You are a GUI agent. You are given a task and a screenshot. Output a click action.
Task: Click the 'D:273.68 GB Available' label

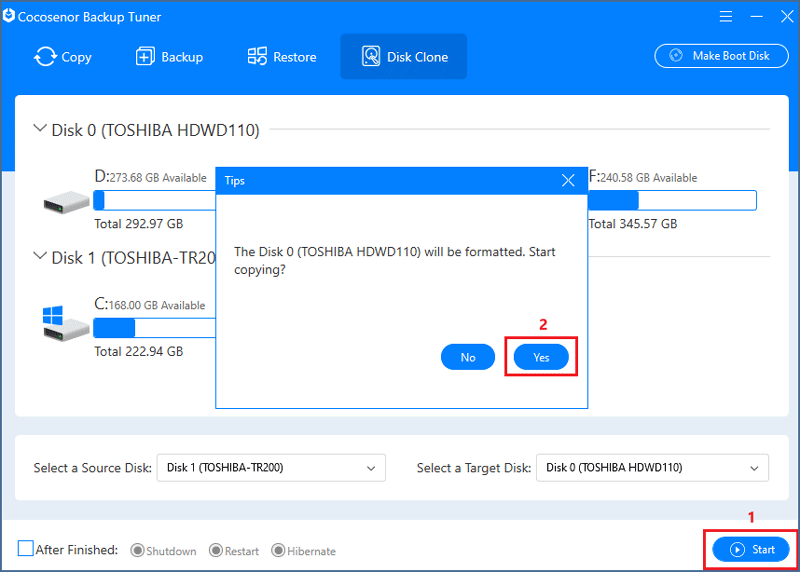151,177
